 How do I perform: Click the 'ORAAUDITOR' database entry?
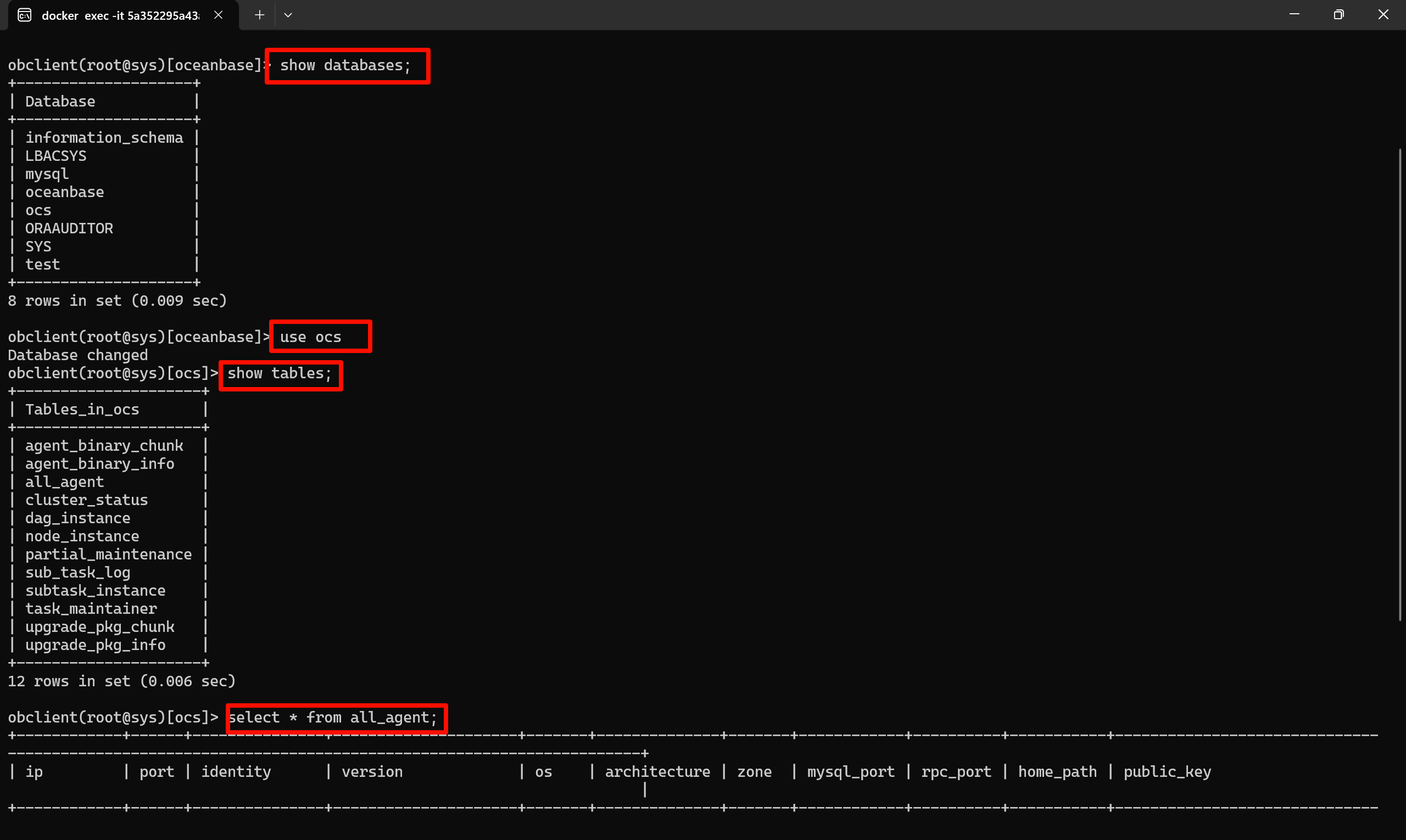69,229
